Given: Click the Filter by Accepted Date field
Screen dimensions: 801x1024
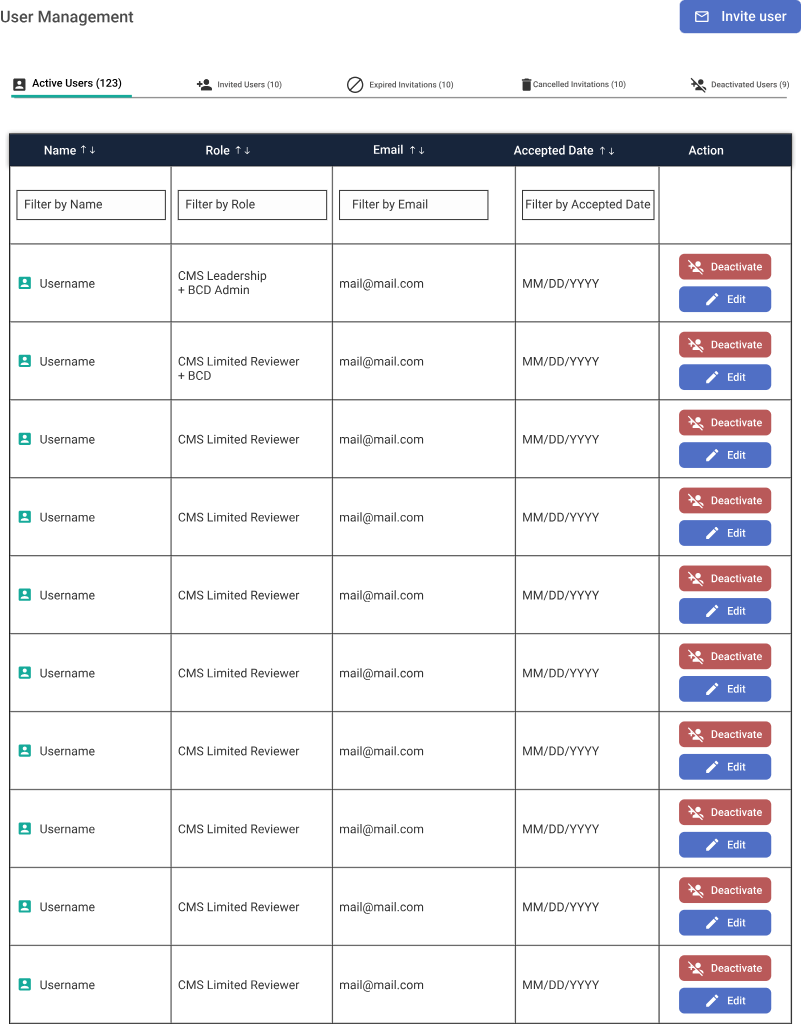Looking at the screenshot, I should click(587, 204).
